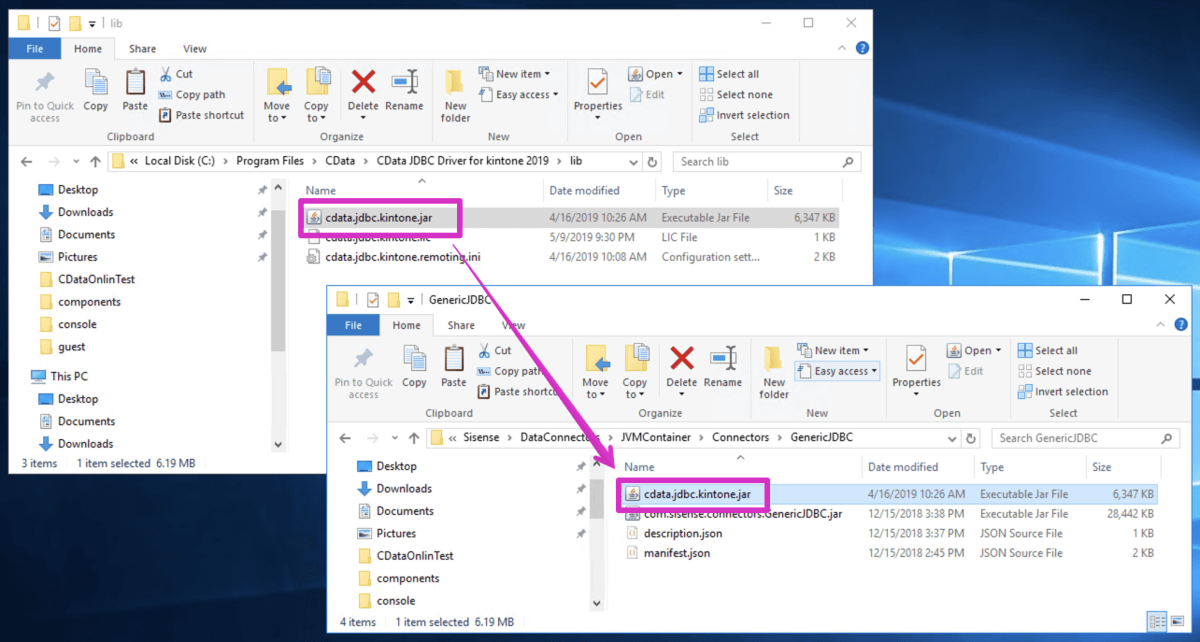Viewport: 1200px width, 642px height.
Task: Go up one folder level in lib window
Action: pos(96,161)
